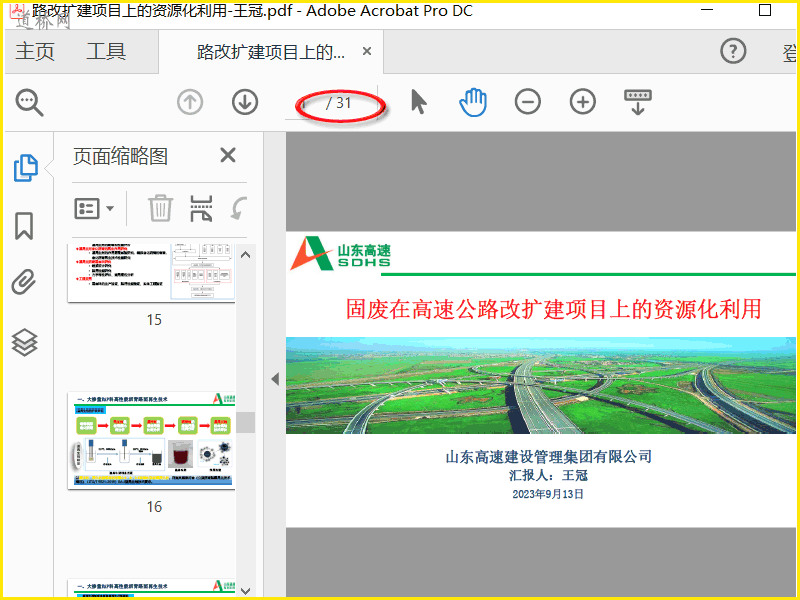Screen dimensions: 800x600
Task: Click the thumbnail panel scroll down arrow
Action: coord(245,591)
